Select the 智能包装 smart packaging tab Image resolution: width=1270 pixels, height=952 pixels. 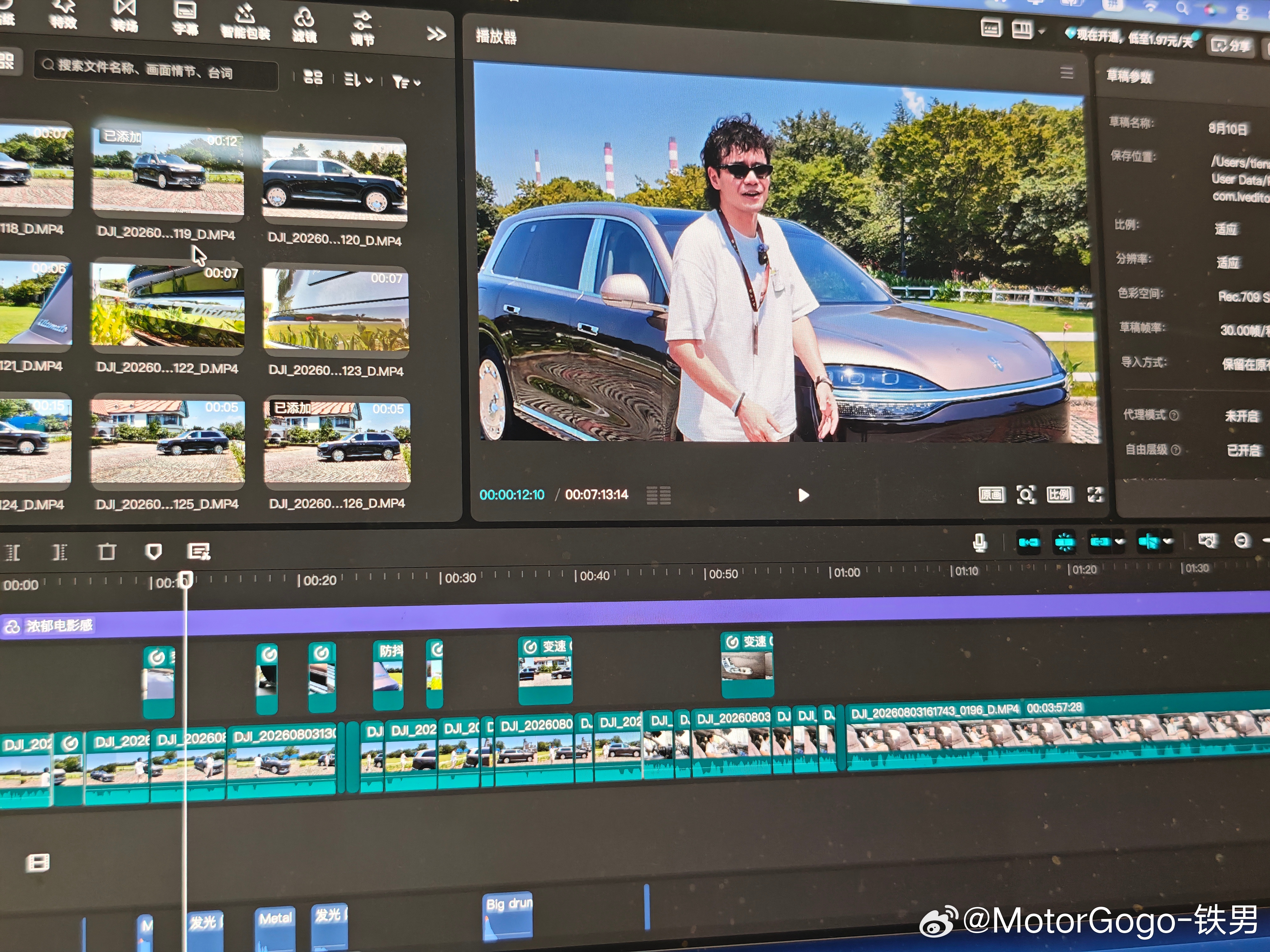coord(246,22)
